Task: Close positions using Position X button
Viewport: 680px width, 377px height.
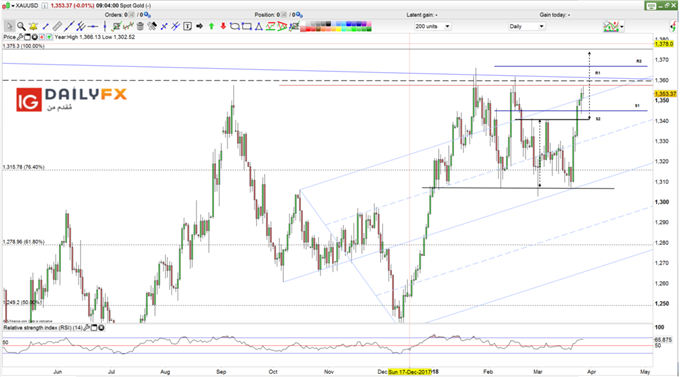Action: [x=284, y=15]
